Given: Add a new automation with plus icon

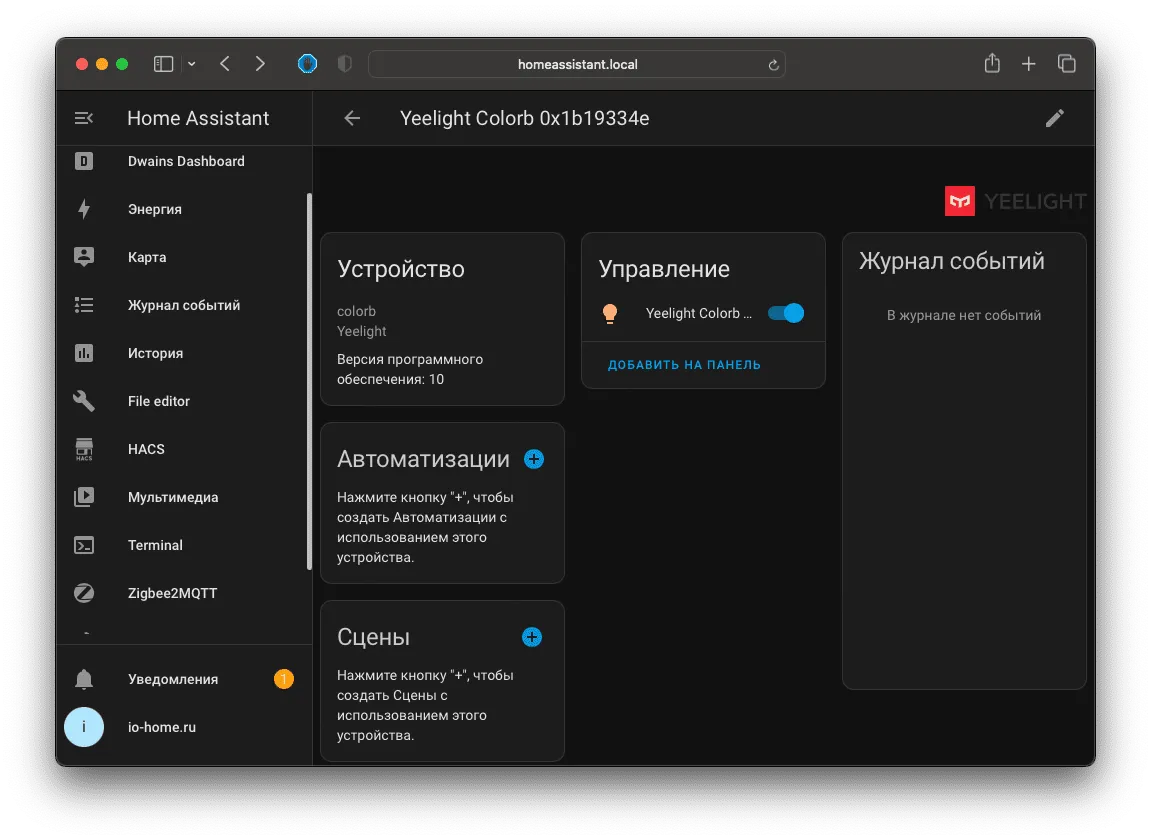Looking at the screenshot, I should (x=534, y=459).
